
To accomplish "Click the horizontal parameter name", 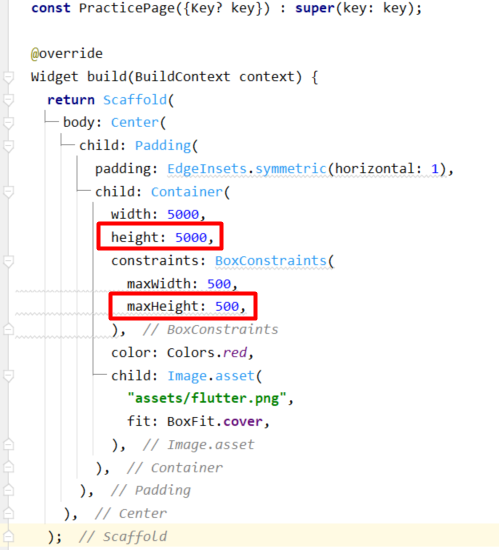I will pyautogui.click(x=378, y=169).
